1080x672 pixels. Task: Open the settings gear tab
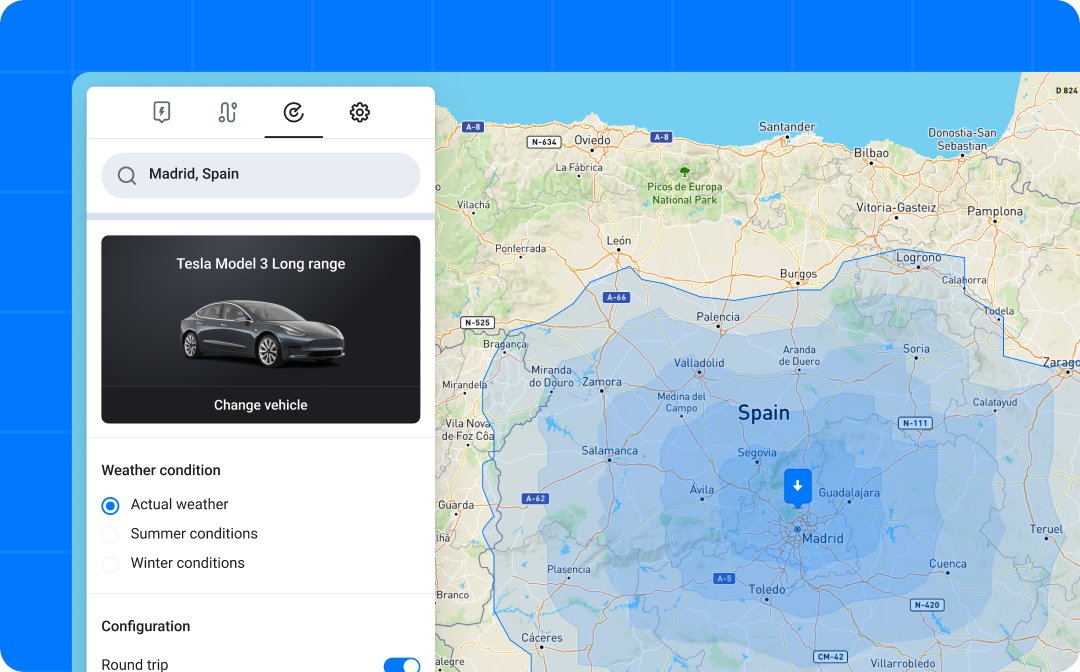360,112
